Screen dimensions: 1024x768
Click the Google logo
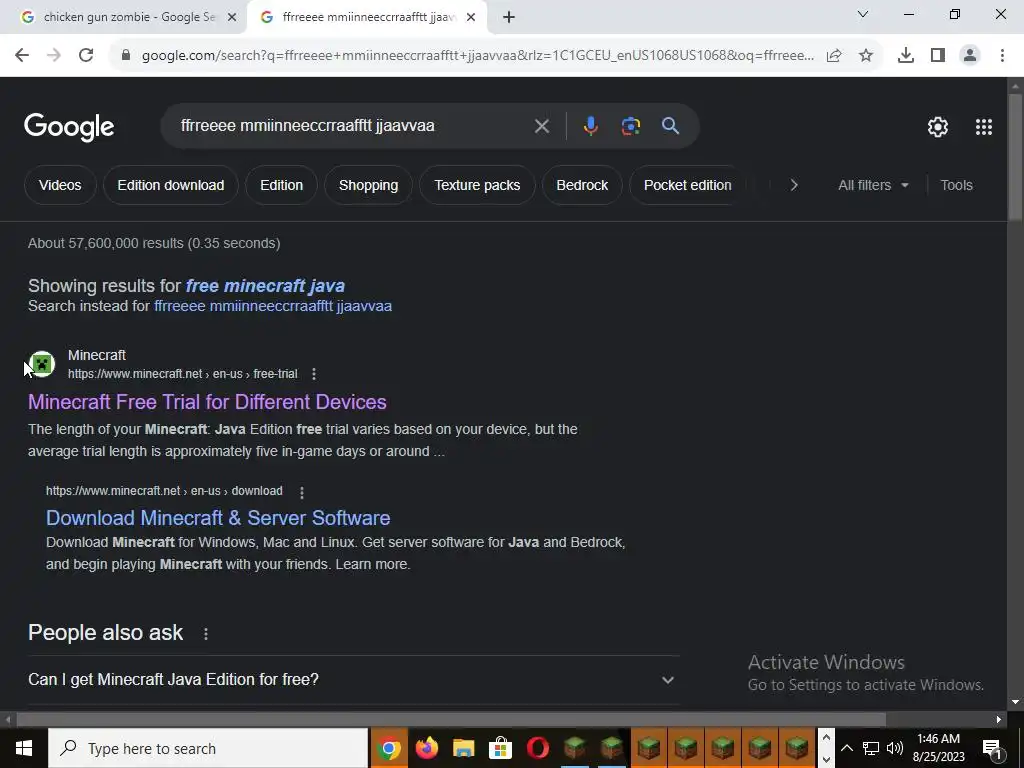69,127
